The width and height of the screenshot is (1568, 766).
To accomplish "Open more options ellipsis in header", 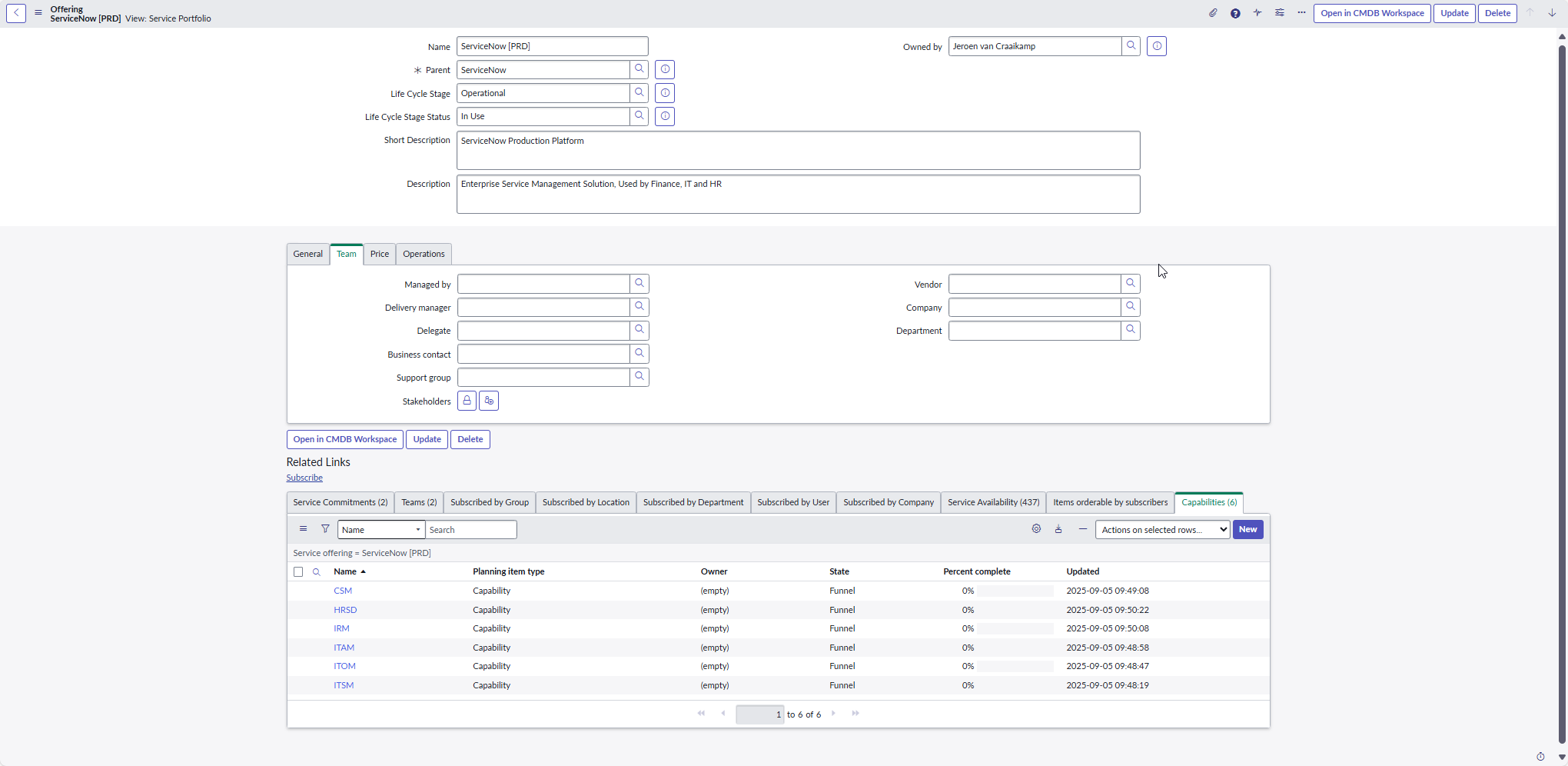I will [1301, 13].
